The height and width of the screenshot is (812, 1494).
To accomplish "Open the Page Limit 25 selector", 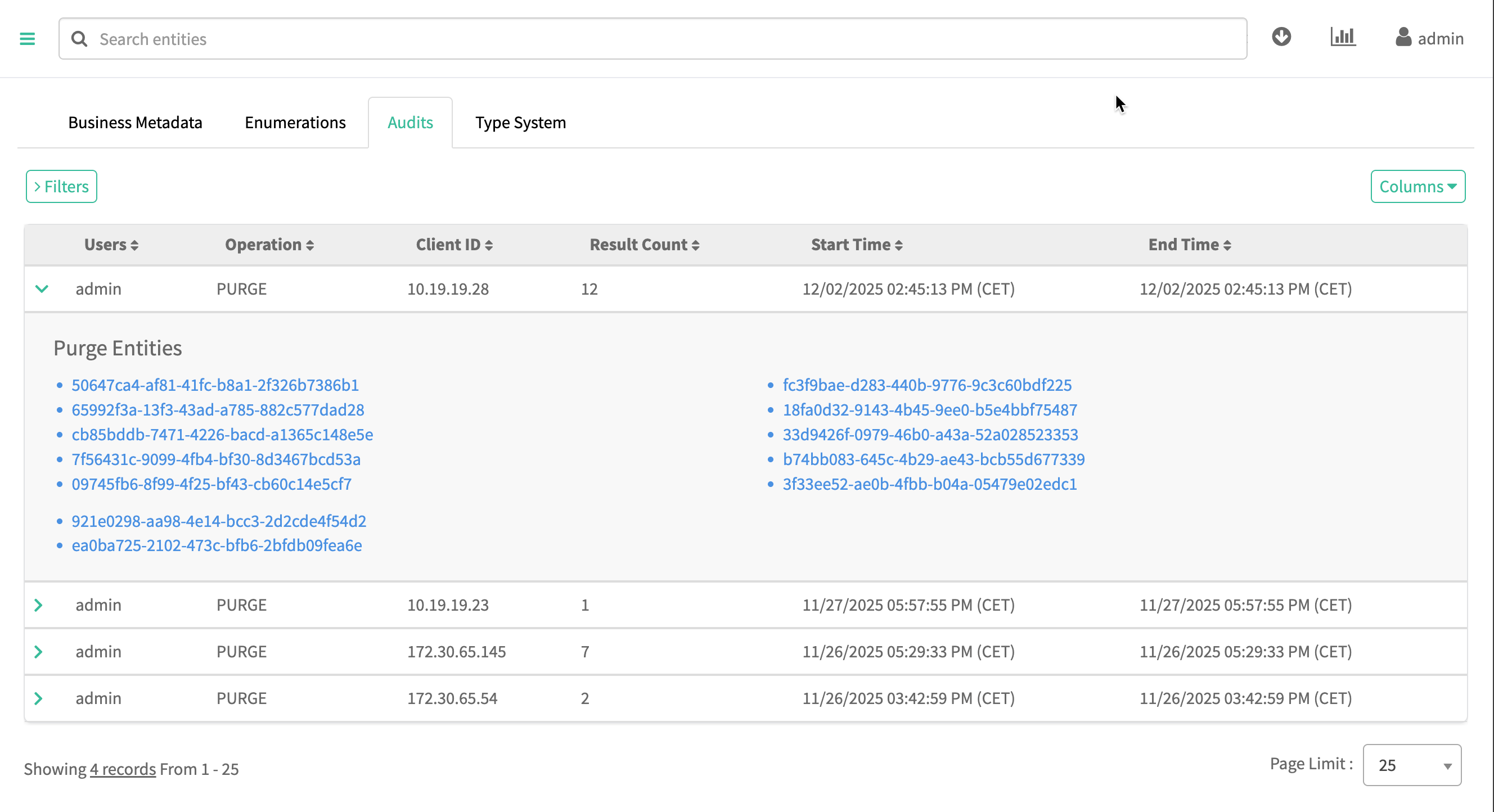I will [1412, 765].
